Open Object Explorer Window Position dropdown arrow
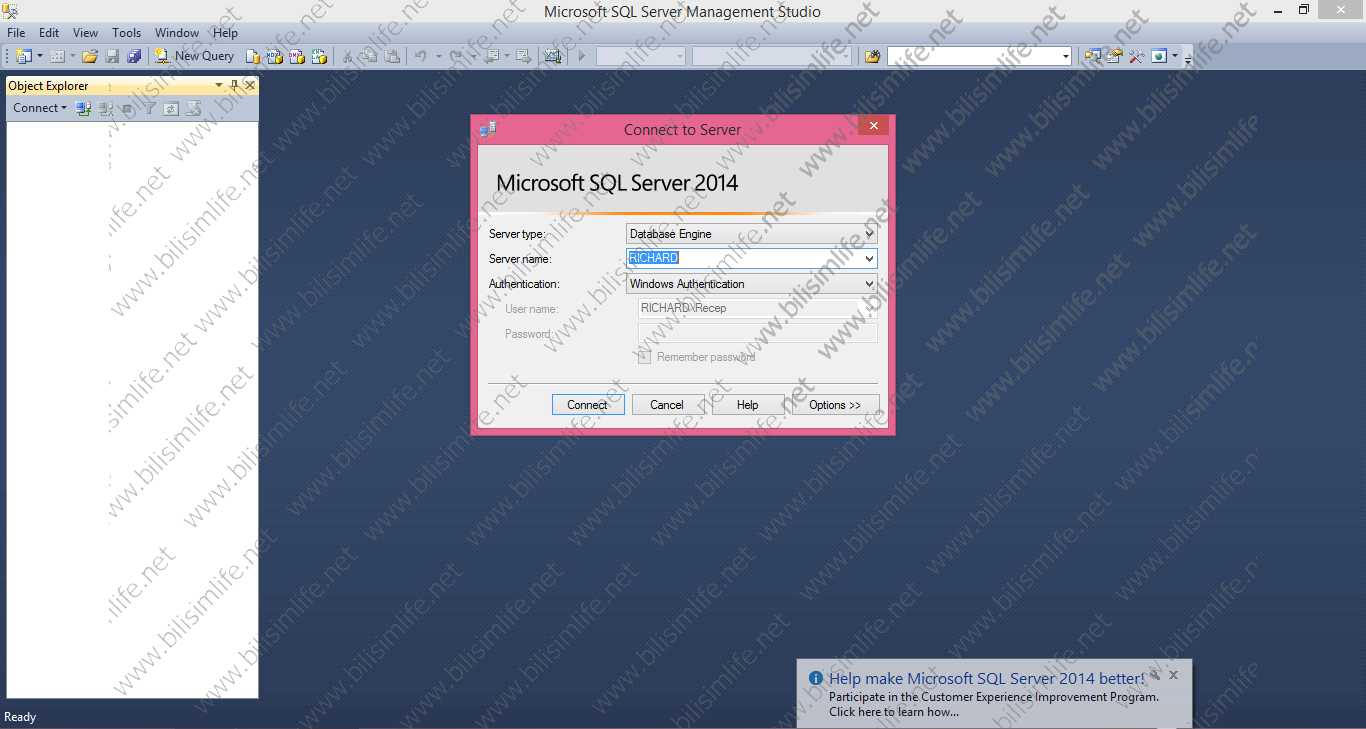The width and height of the screenshot is (1366, 729). [221, 86]
